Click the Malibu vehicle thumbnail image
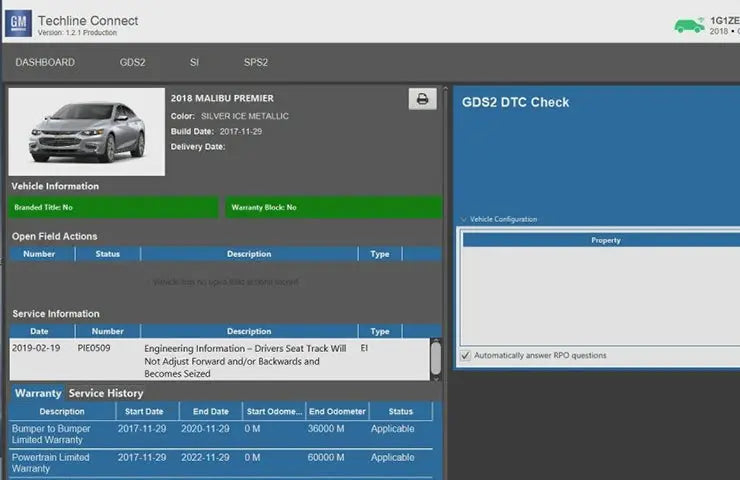Image resolution: width=740 pixels, height=480 pixels. [87, 132]
